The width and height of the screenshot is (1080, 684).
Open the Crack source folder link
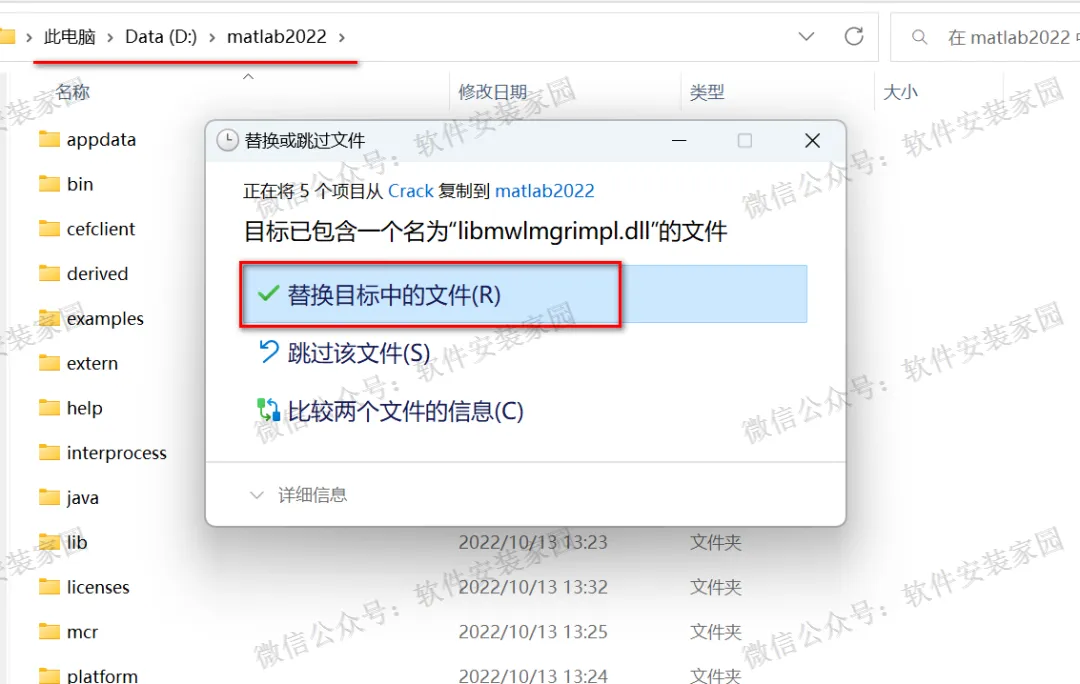pos(411,191)
